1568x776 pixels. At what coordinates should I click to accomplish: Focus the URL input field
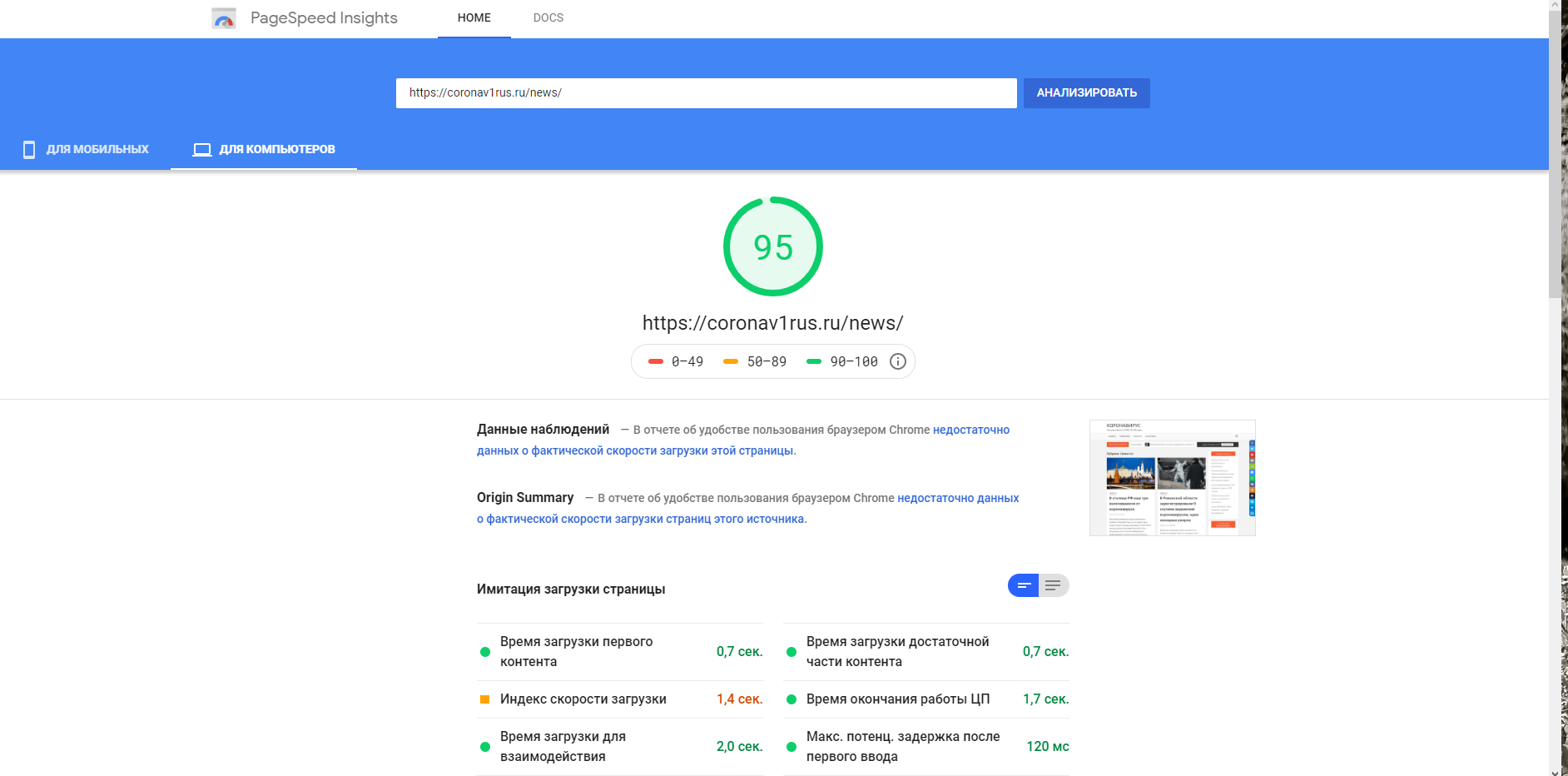click(707, 93)
